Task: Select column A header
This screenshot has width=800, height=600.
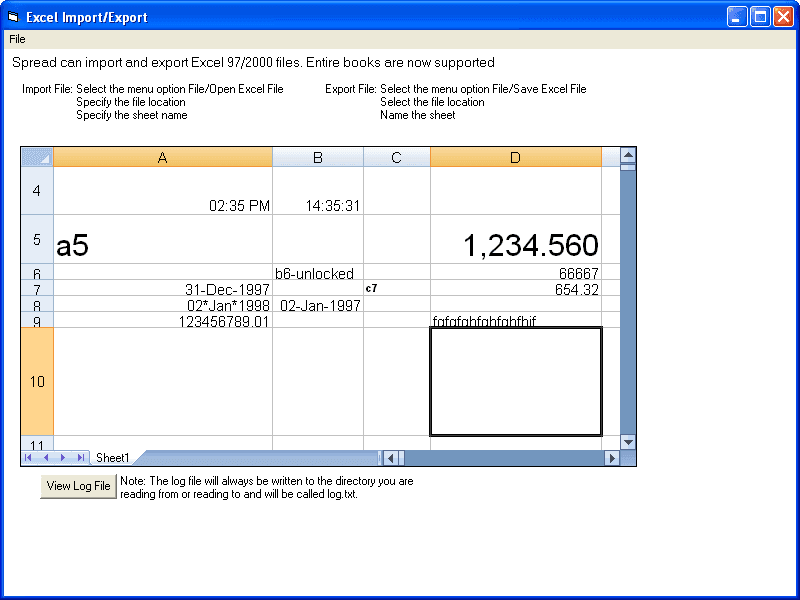Action: point(163,157)
